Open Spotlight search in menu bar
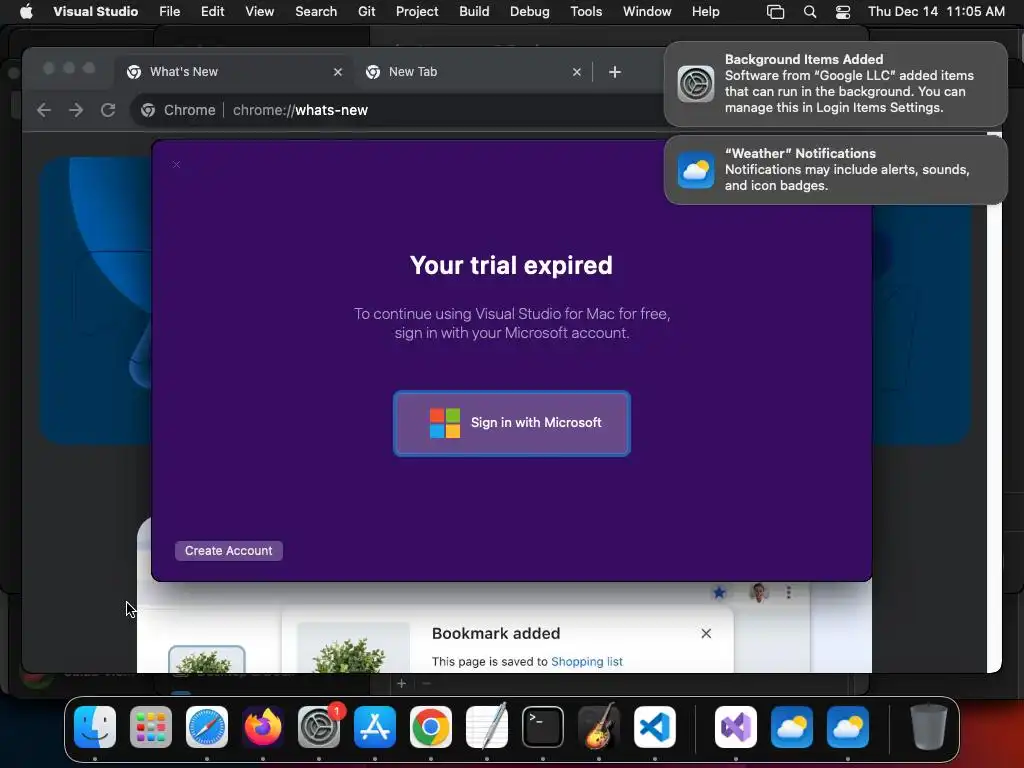The image size is (1024, 768). tap(810, 11)
